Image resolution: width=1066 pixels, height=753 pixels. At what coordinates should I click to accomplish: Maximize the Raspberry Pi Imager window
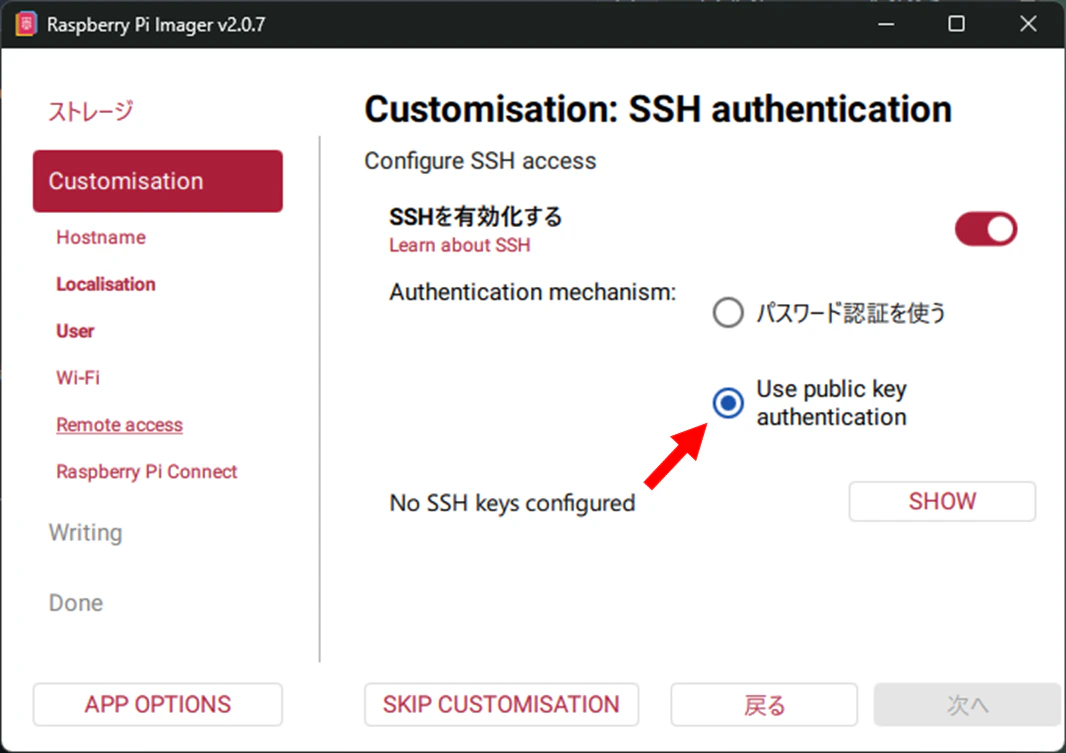click(957, 24)
